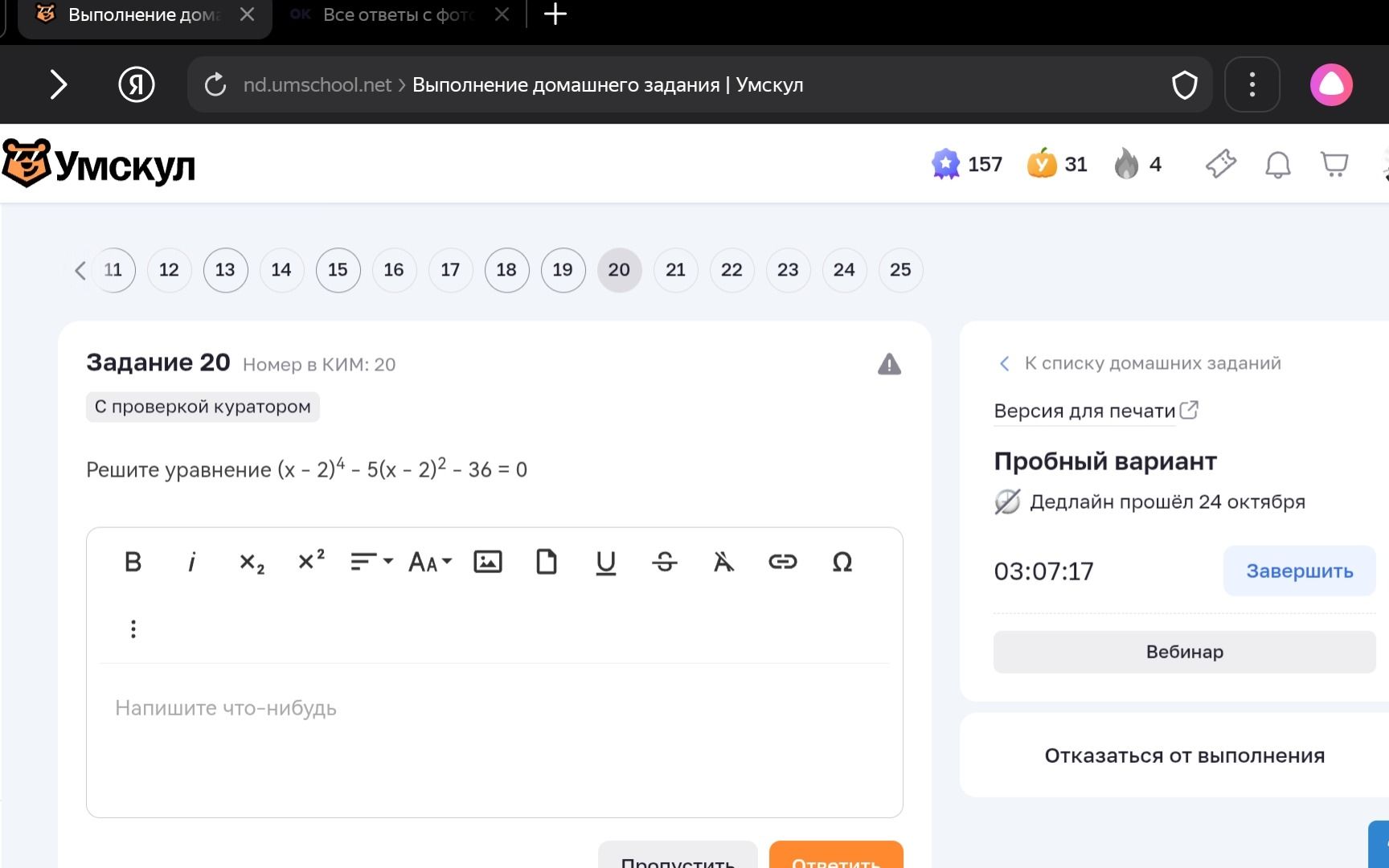View streak flame counter

coord(1137,164)
